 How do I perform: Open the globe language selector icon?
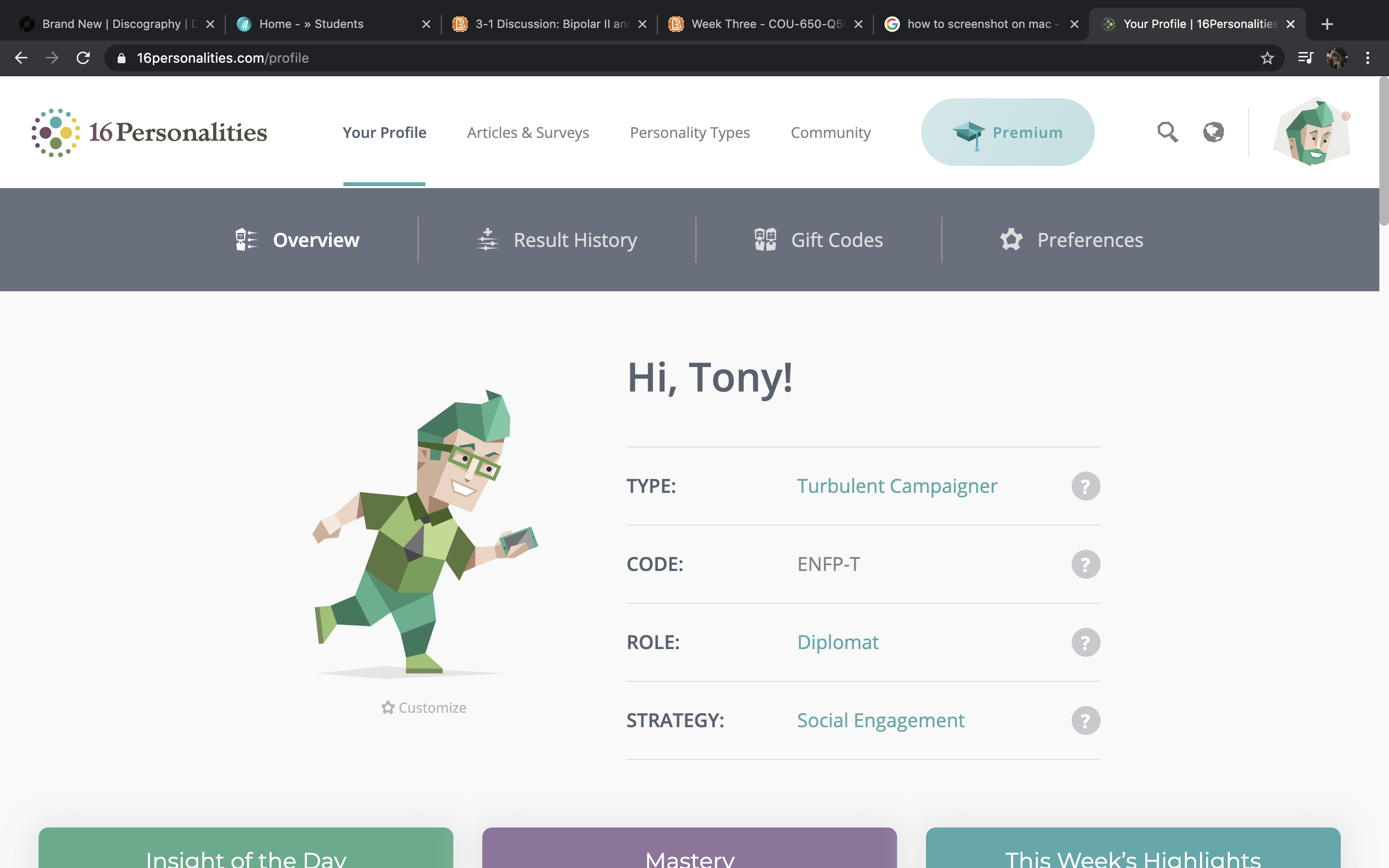pyautogui.click(x=1213, y=132)
